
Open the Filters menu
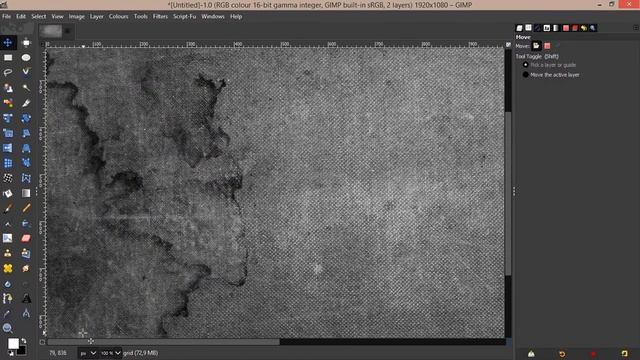pos(160,16)
